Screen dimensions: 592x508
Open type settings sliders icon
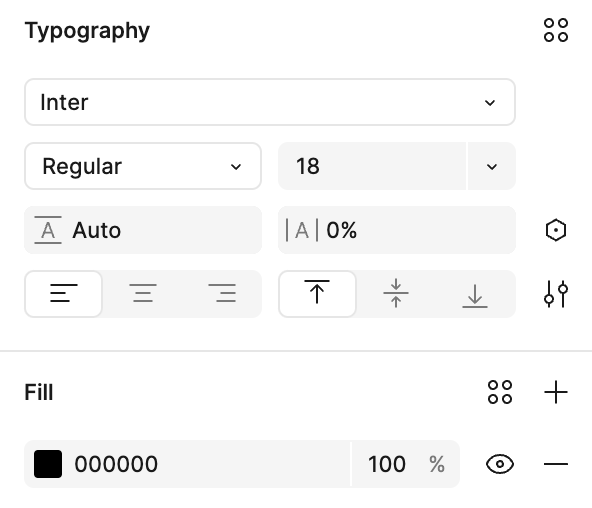tap(556, 294)
